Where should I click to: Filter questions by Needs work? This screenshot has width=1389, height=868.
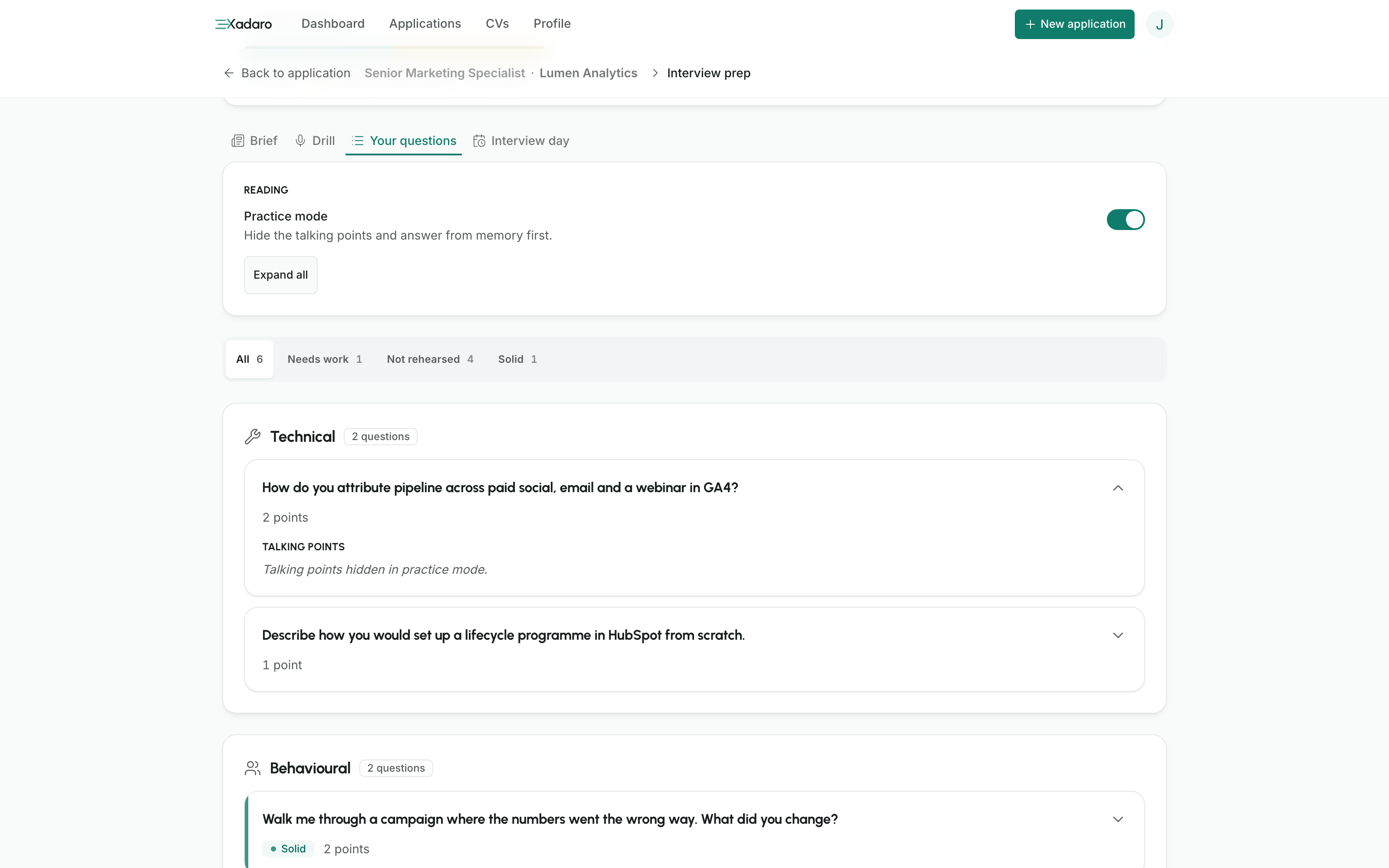tap(325, 359)
